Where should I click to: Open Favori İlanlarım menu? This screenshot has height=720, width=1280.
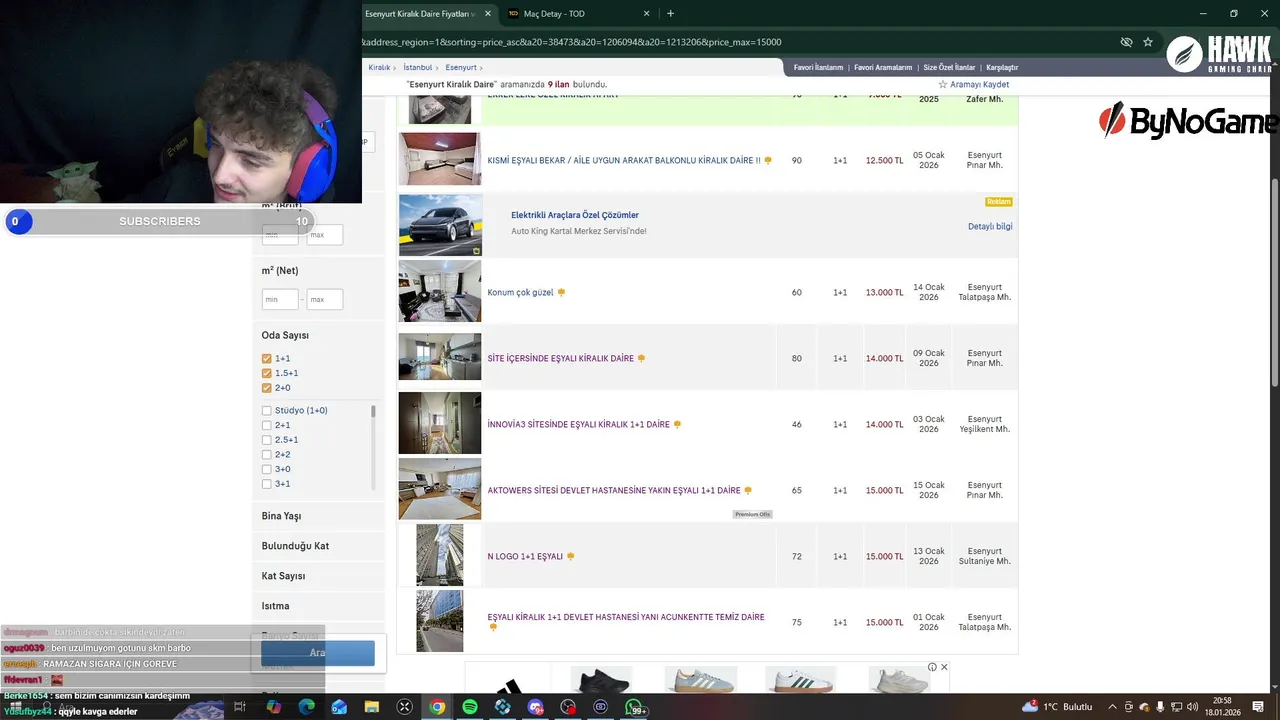[x=818, y=67]
